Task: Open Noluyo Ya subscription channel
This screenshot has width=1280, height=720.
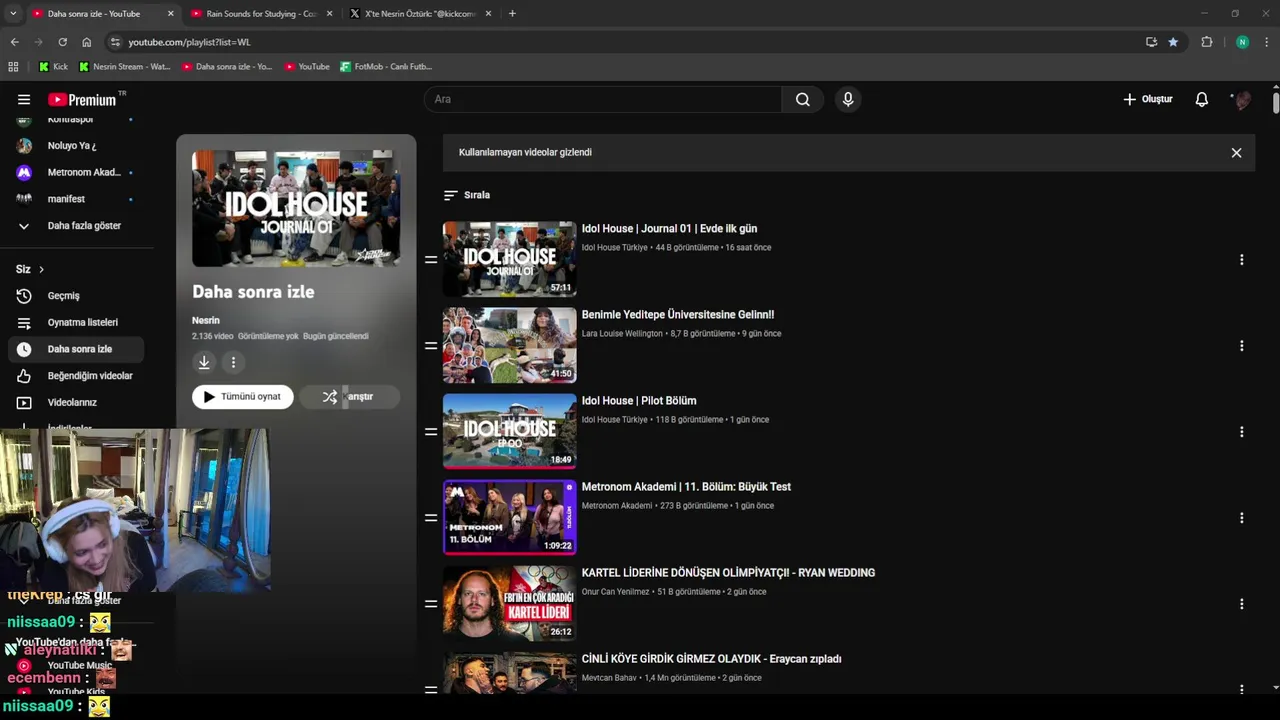Action: point(76,146)
